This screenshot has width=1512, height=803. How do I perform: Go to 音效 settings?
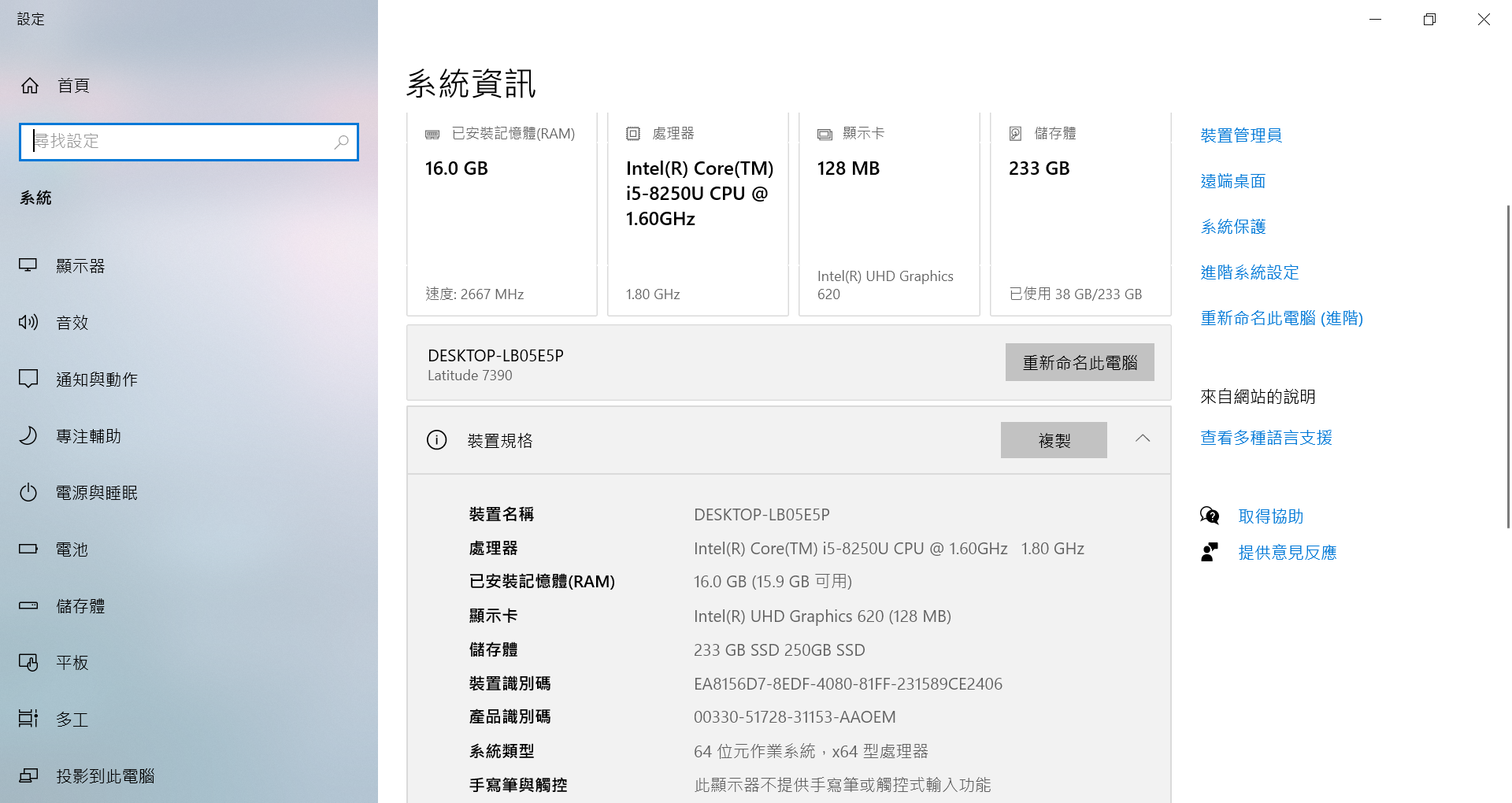(x=189, y=323)
